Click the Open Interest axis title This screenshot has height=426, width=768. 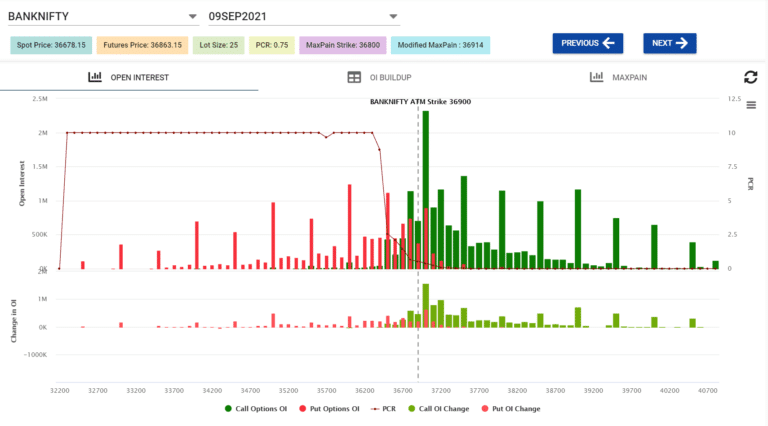22,184
